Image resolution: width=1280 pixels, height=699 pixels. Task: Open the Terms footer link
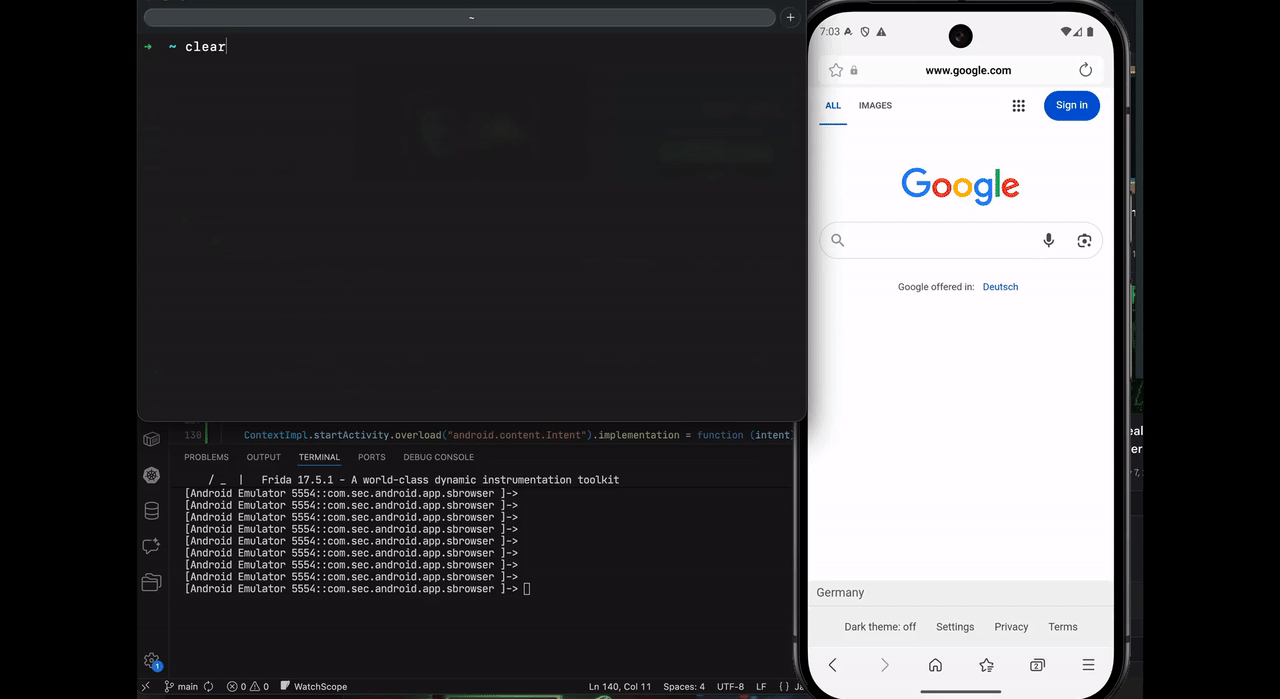click(x=1063, y=627)
